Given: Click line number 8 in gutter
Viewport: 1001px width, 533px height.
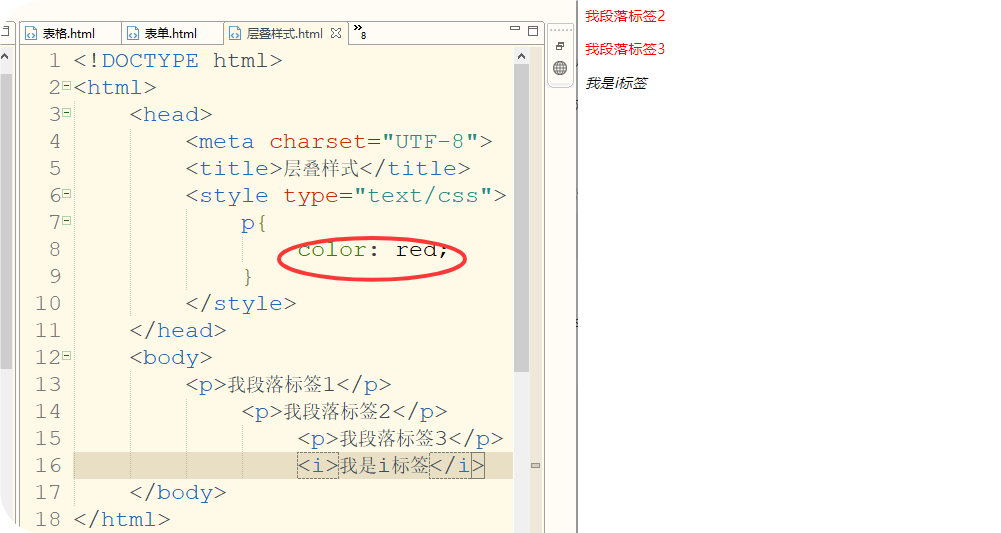Looking at the screenshot, I should (x=55, y=250).
